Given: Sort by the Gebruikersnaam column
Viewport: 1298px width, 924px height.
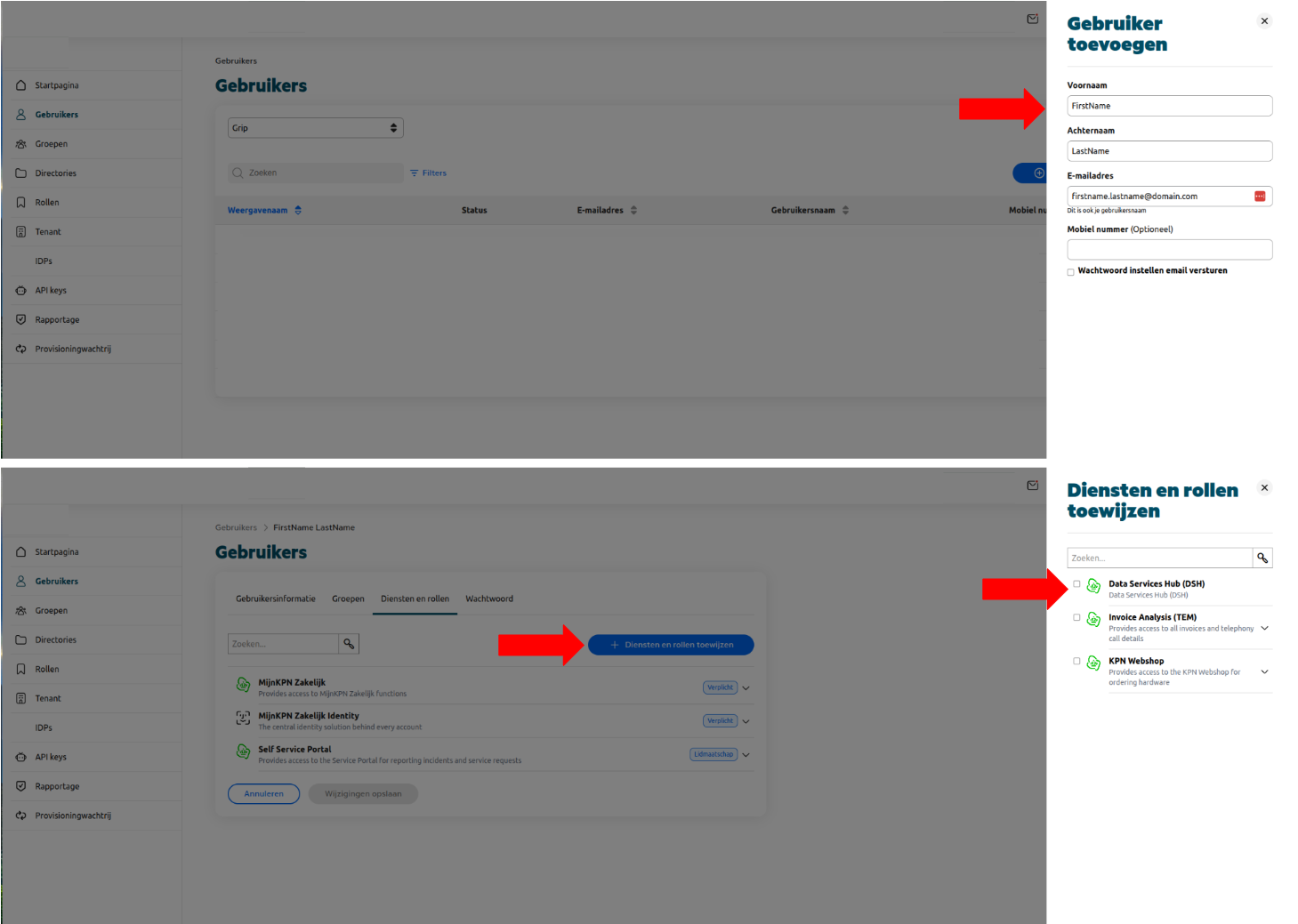Looking at the screenshot, I should pos(810,211).
